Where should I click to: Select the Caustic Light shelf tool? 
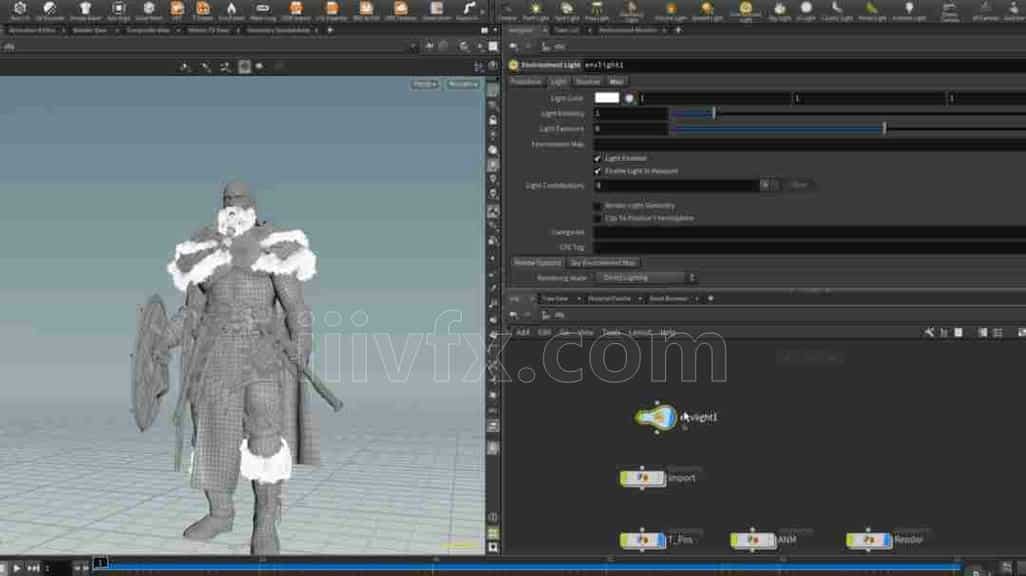point(837,10)
